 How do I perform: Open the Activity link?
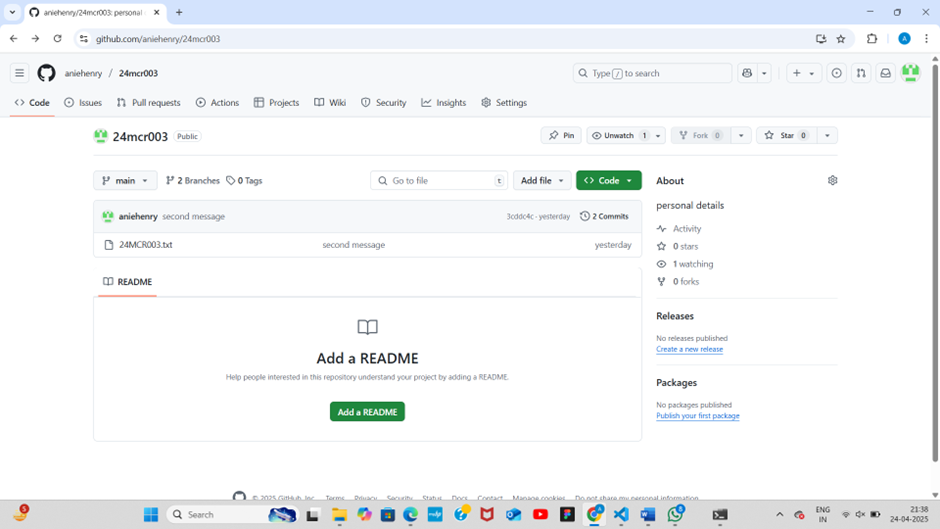(x=686, y=229)
